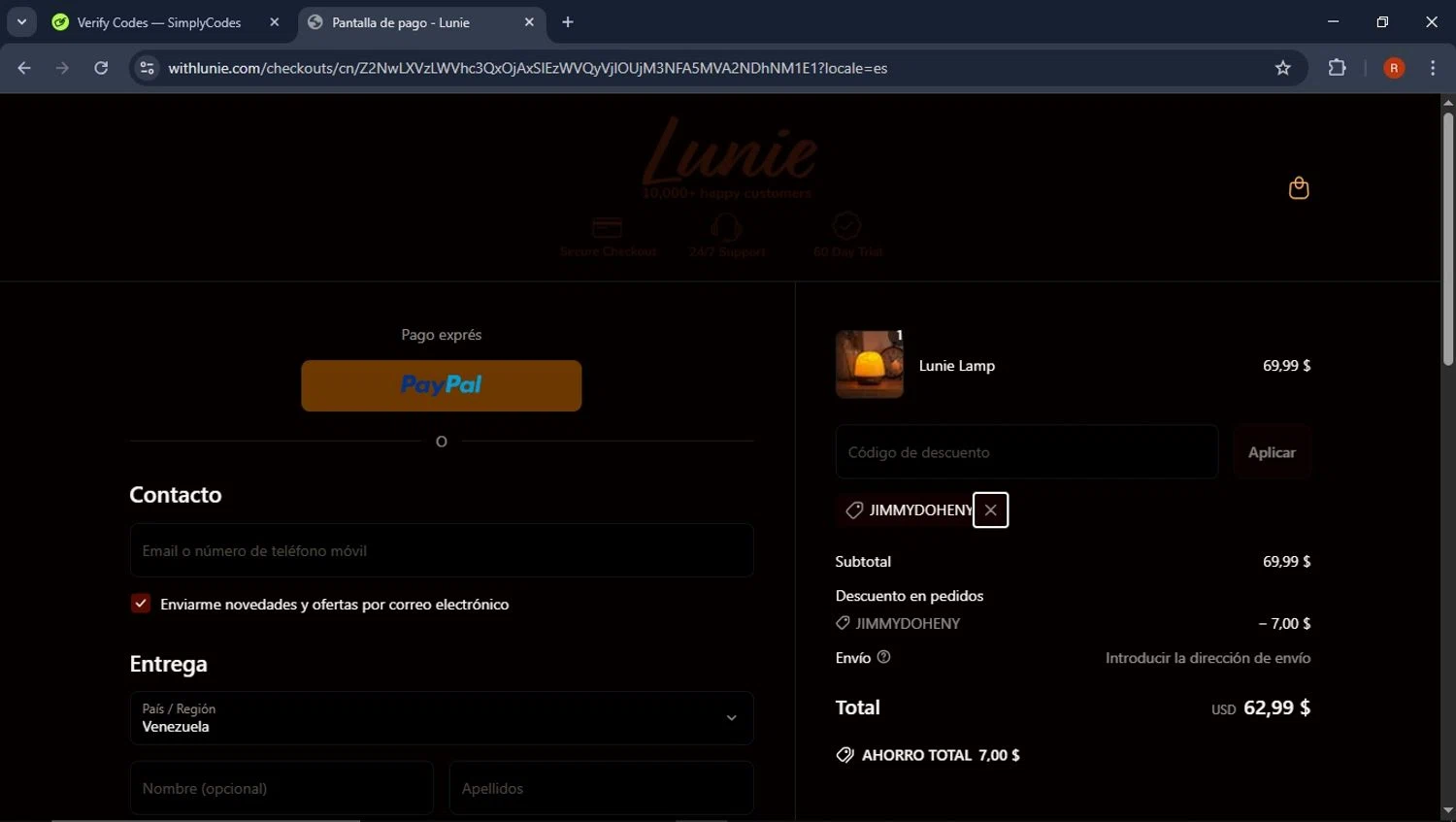Focus the Apellidos field

[602, 788]
